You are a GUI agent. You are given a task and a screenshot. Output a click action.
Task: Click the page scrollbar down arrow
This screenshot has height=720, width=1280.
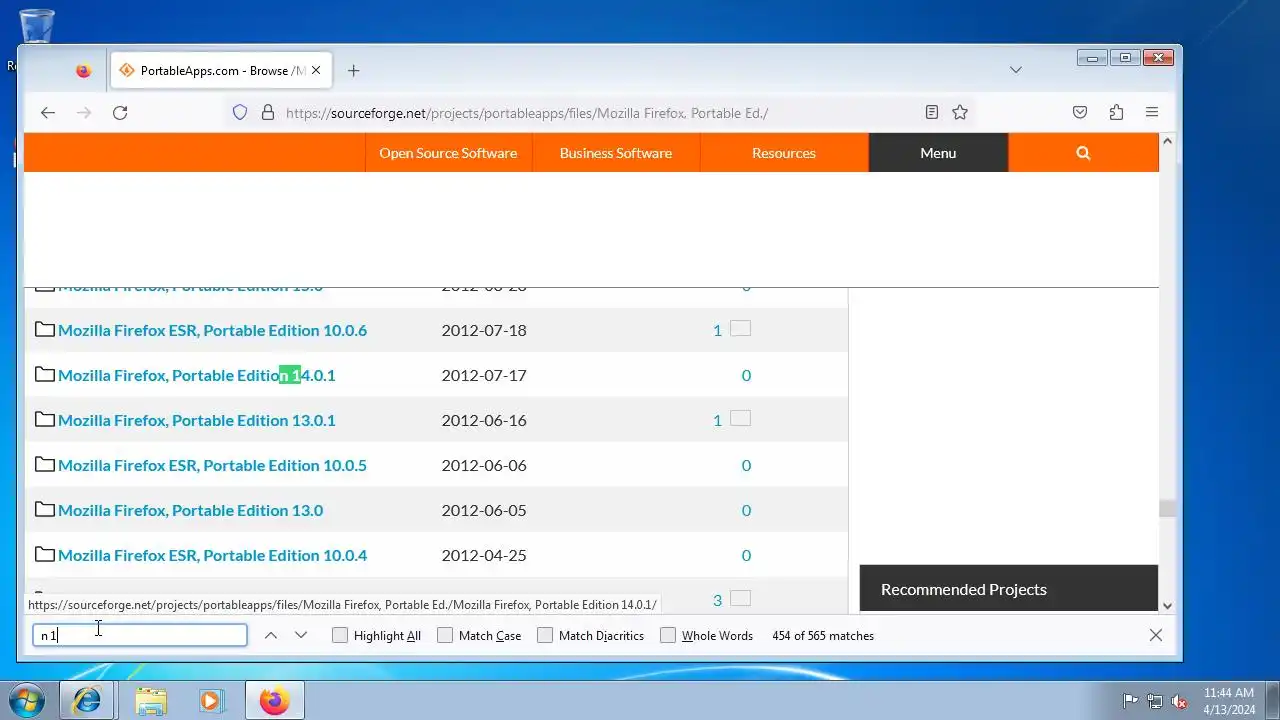1167,604
